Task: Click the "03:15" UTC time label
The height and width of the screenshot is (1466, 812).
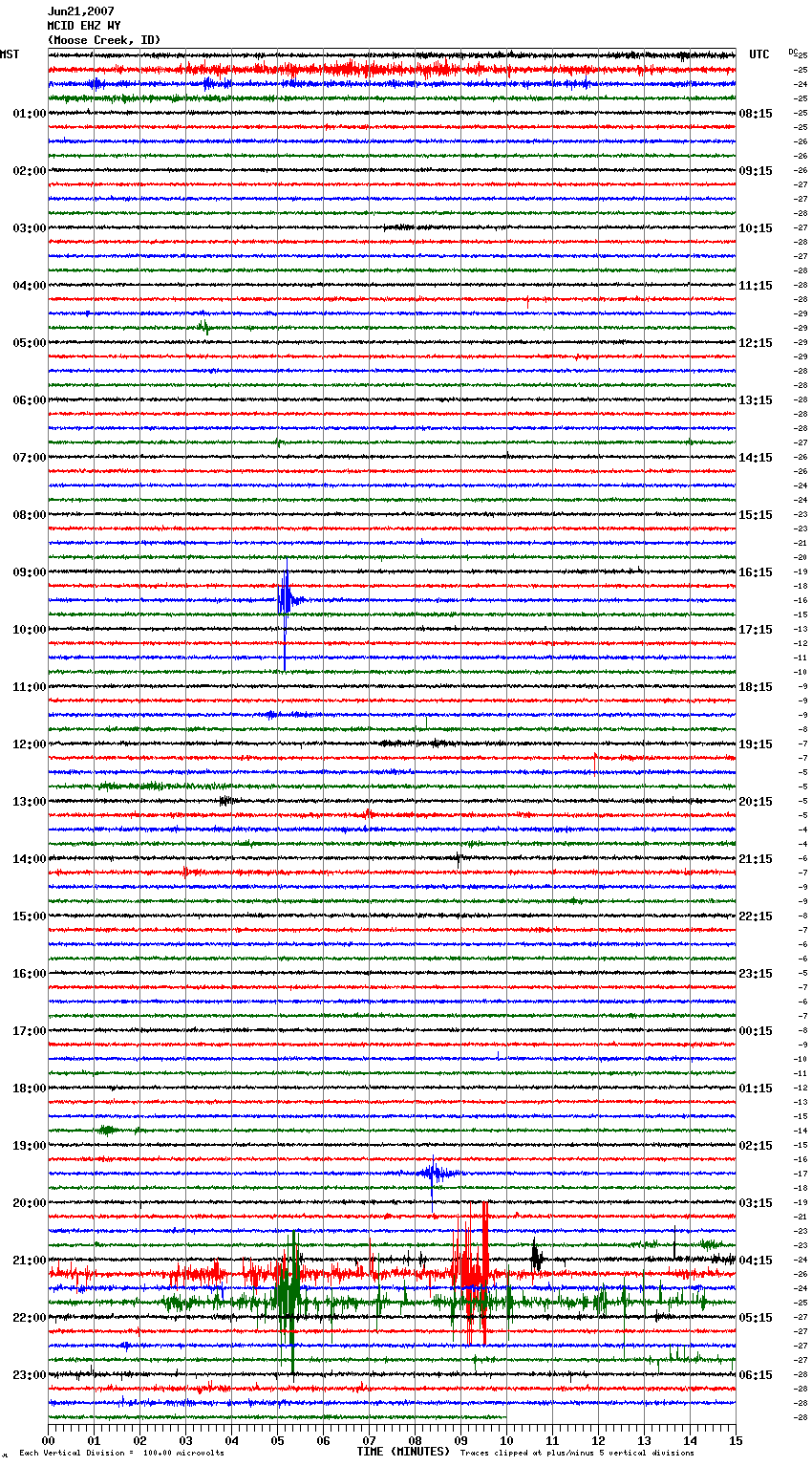Action: tap(756, 1203)
